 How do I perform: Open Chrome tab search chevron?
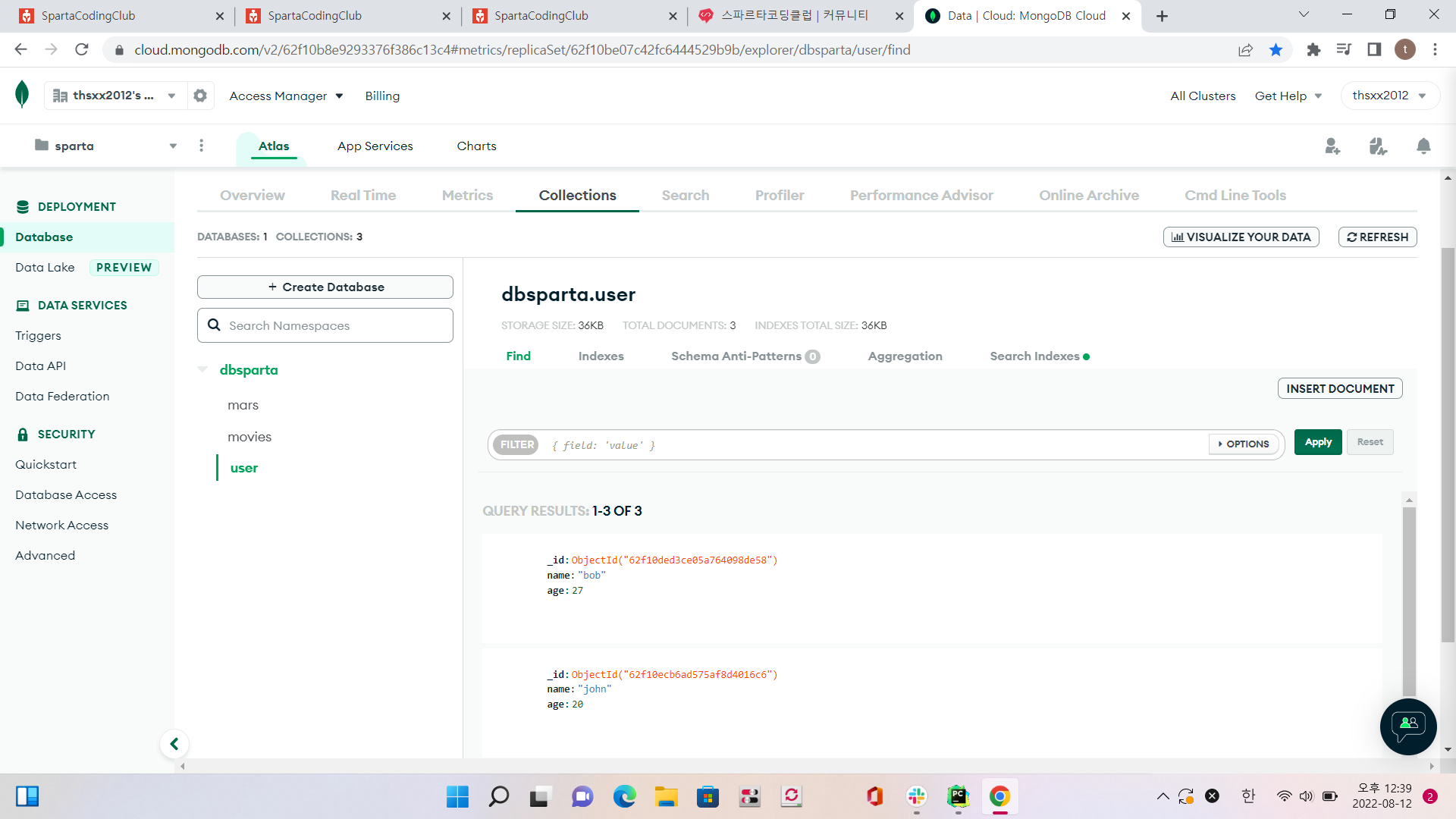[x=1304, y=14]
